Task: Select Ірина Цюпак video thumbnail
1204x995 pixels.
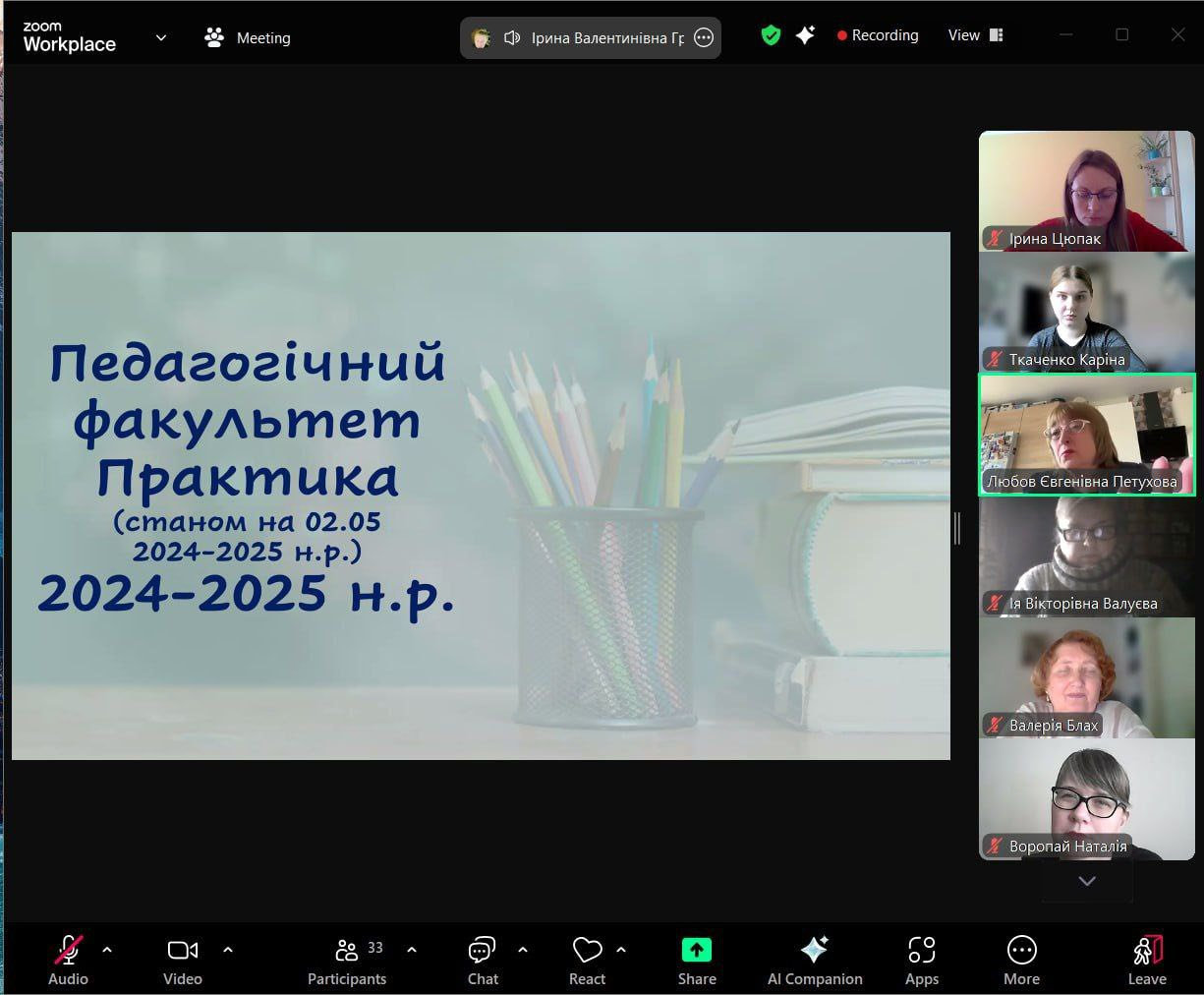Action: click(1087, 192)
